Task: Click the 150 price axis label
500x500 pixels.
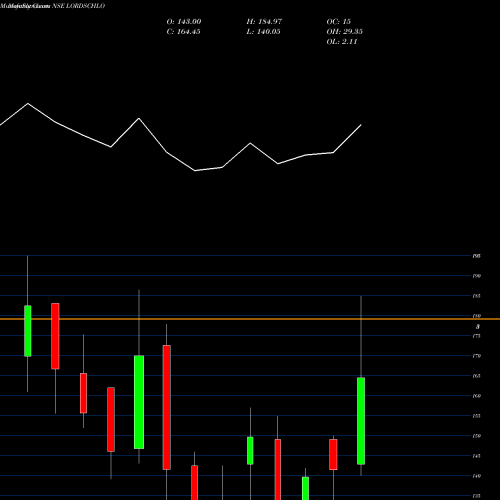Action: coord(477,436)
